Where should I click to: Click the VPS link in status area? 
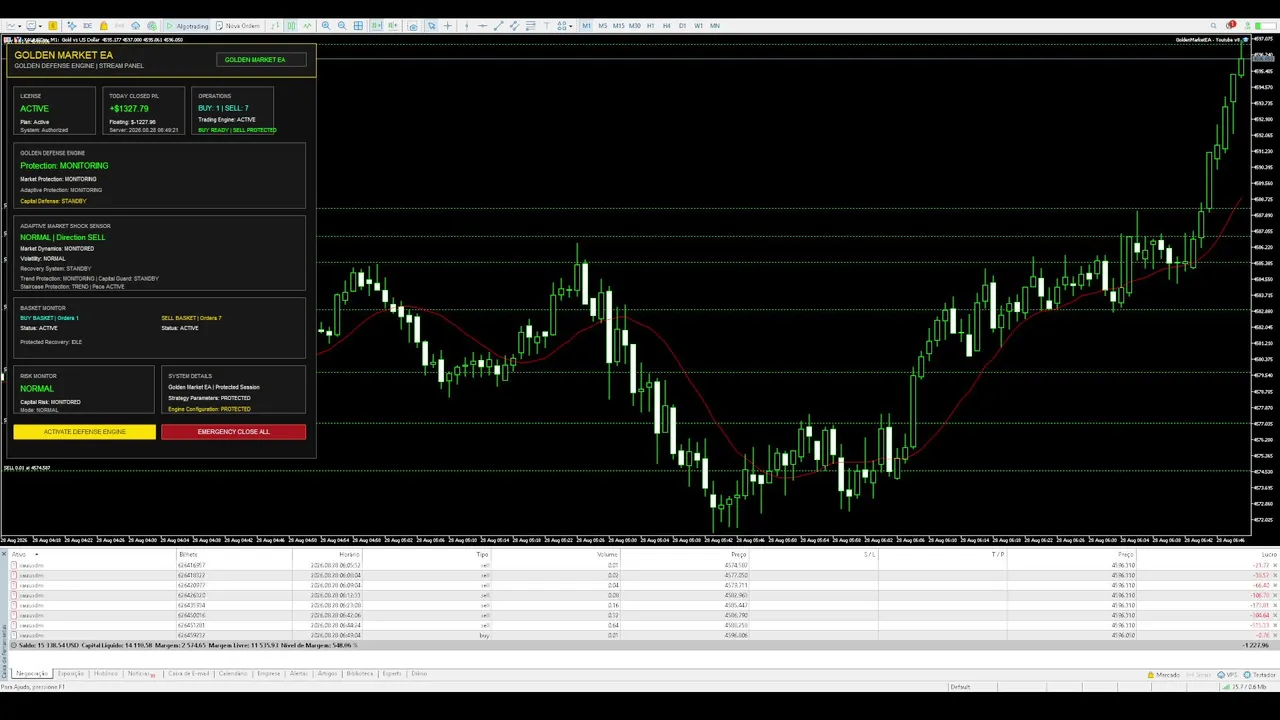[1228, 675]
